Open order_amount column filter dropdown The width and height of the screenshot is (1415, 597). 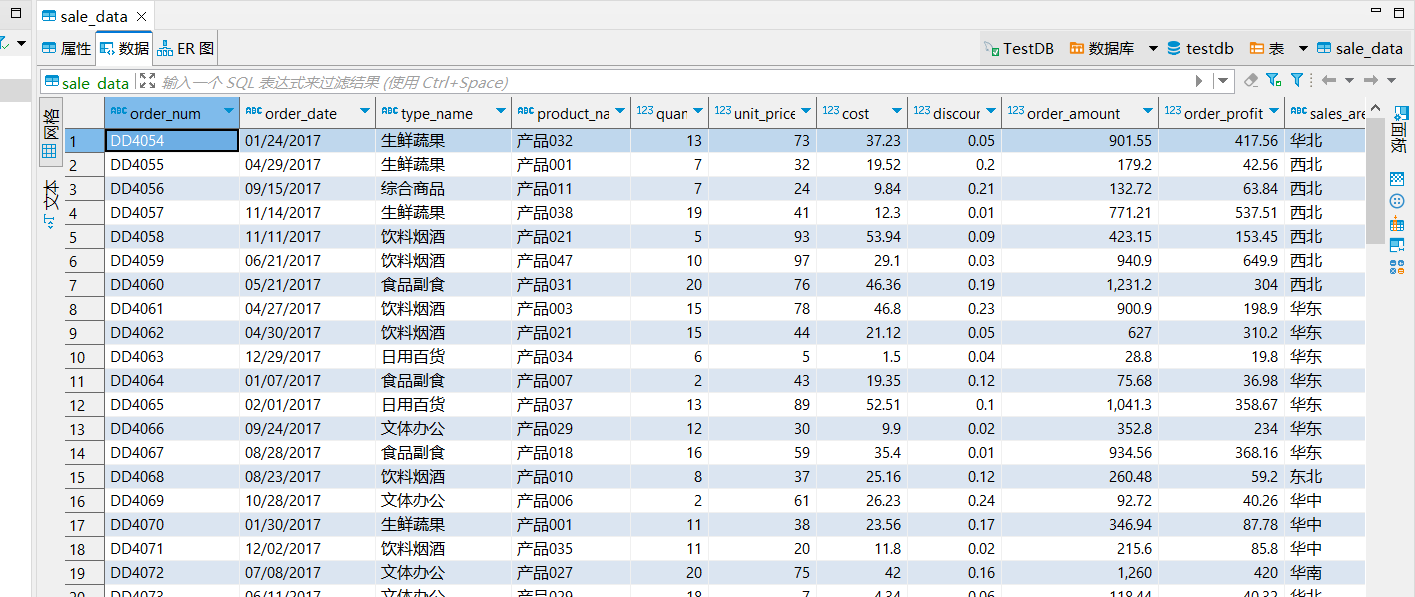pyautogui.click(x=1148, y=112)
